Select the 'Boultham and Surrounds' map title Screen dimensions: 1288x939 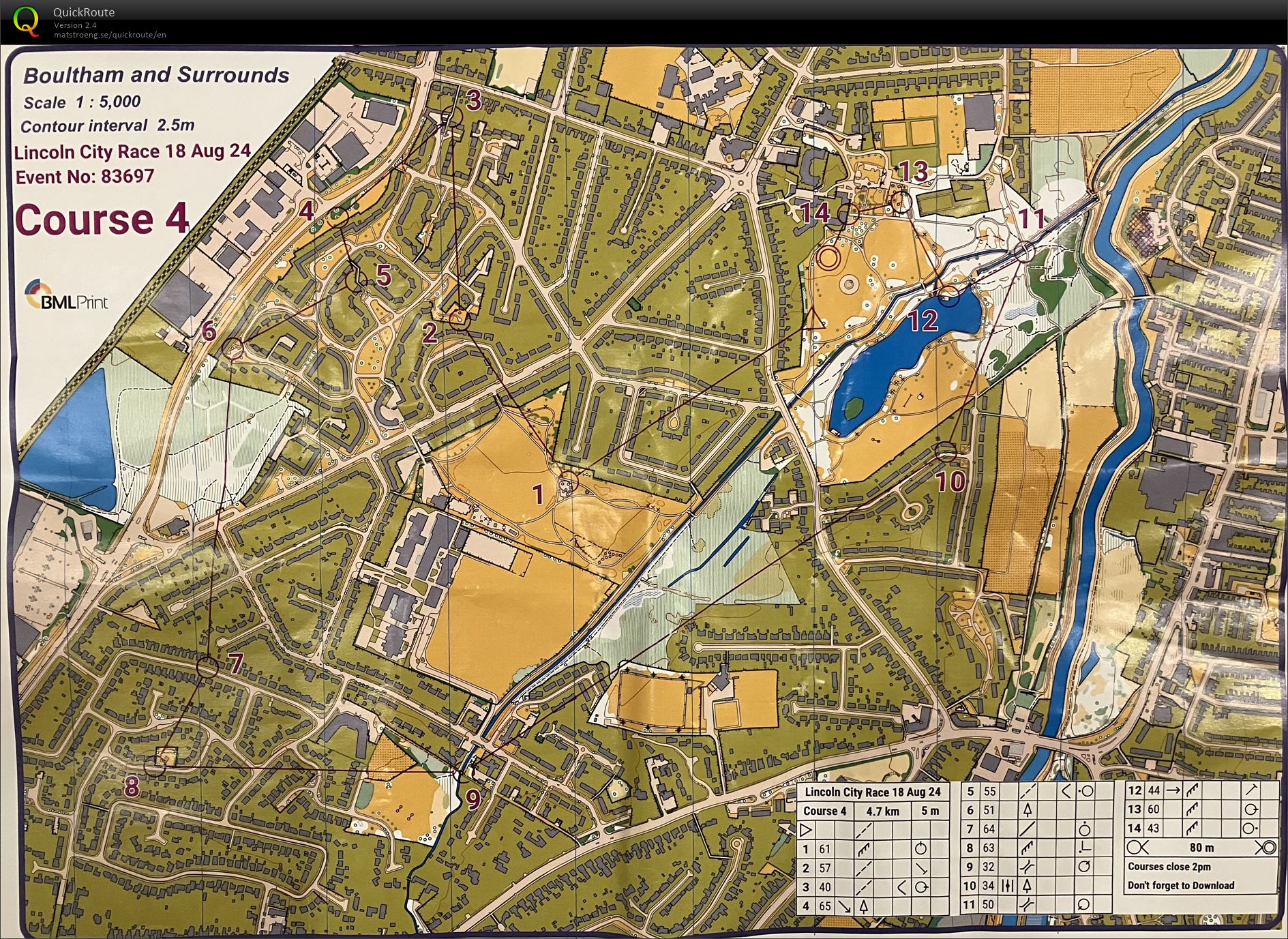(x=156, y=75)
